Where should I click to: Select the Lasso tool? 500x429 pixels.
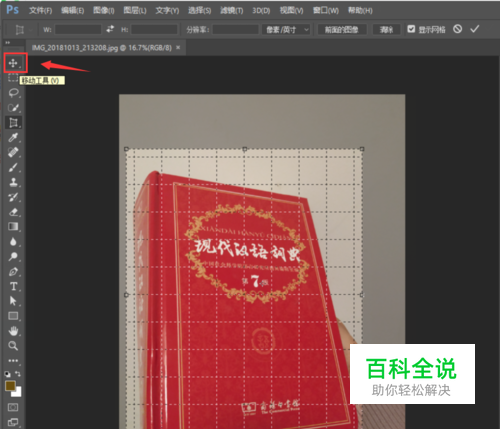[x=13, y=93]
